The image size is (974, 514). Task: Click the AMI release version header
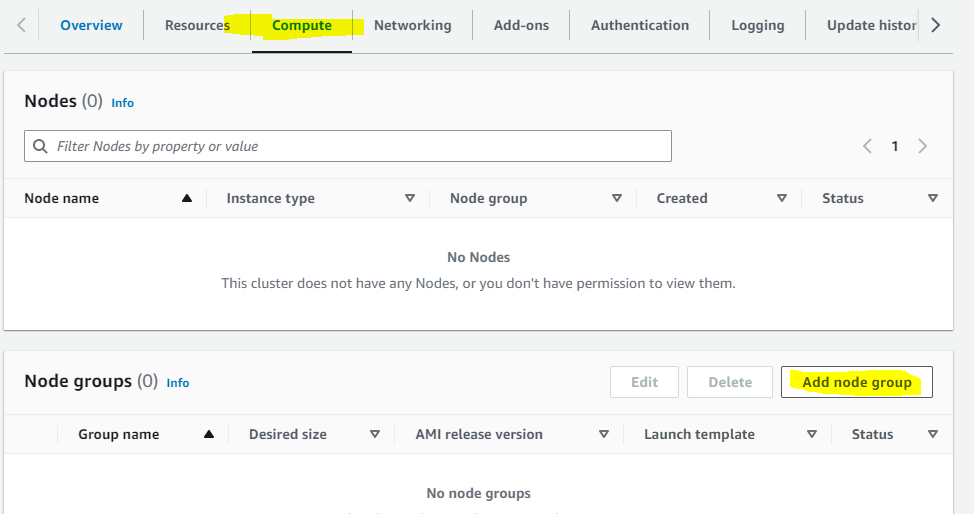(479, 434)
